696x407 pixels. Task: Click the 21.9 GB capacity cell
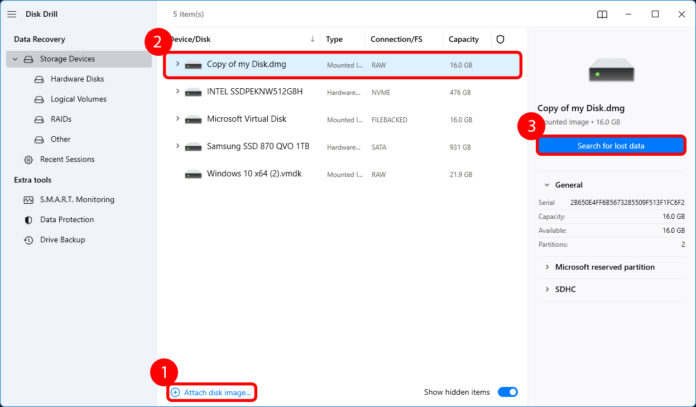(x=461, y=174)
